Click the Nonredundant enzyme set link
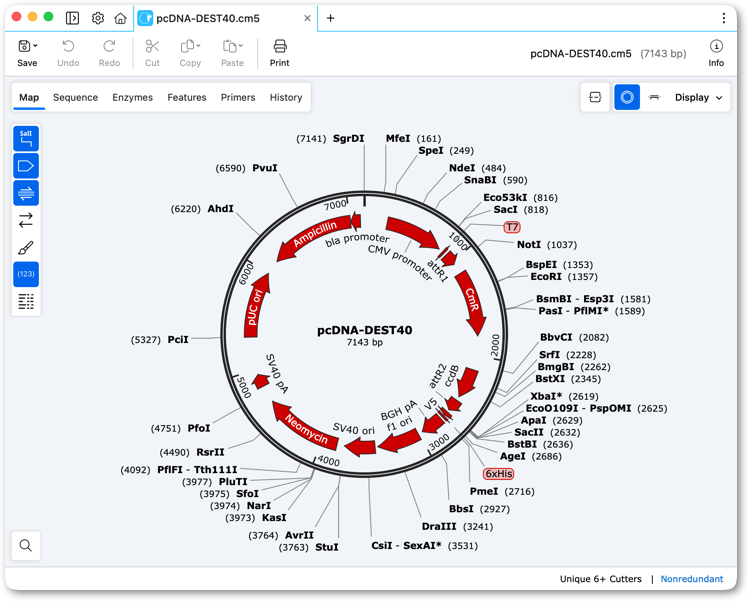 (692, 579)
